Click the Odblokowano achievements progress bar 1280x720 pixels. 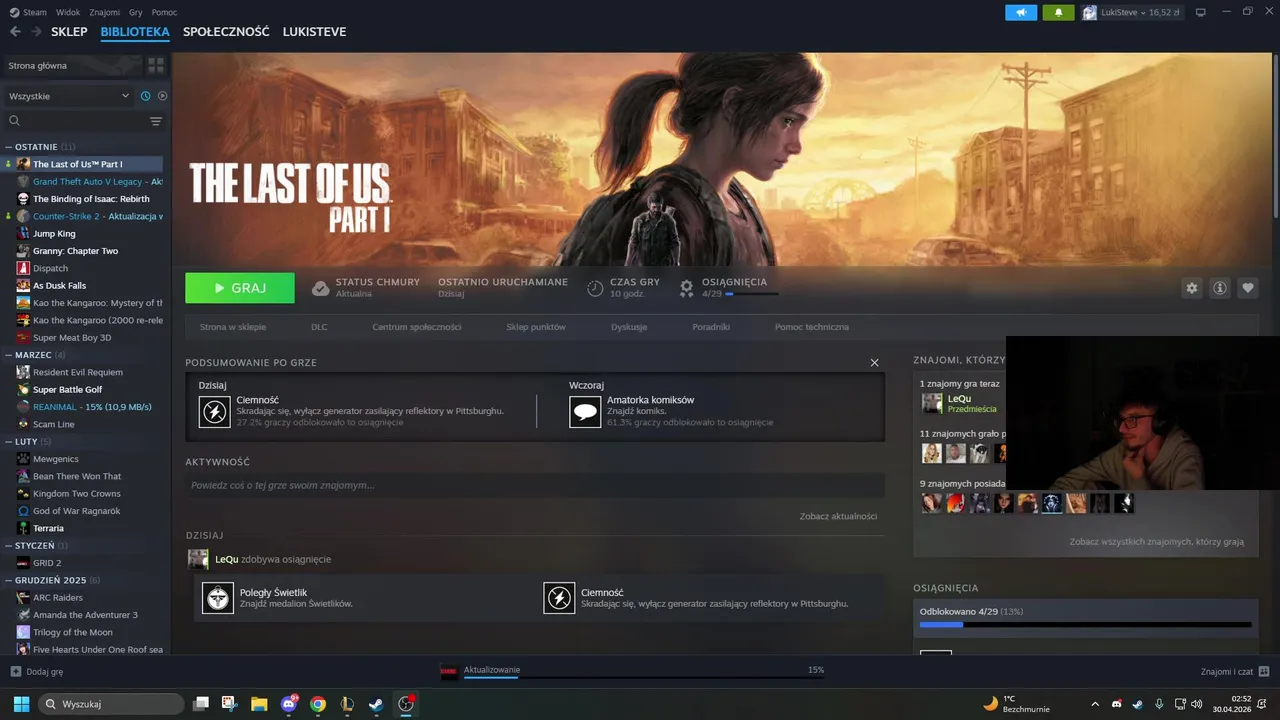point(1085,624)
